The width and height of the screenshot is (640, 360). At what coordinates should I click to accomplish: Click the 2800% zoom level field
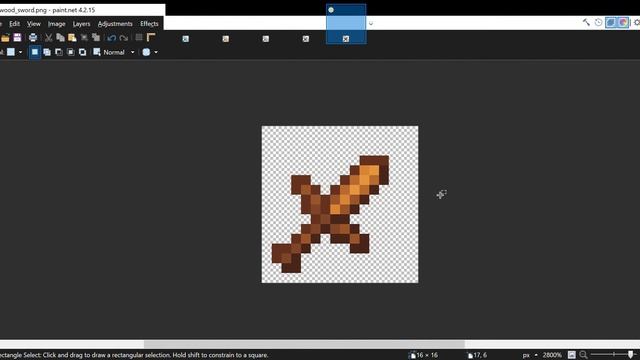(552, 355)
